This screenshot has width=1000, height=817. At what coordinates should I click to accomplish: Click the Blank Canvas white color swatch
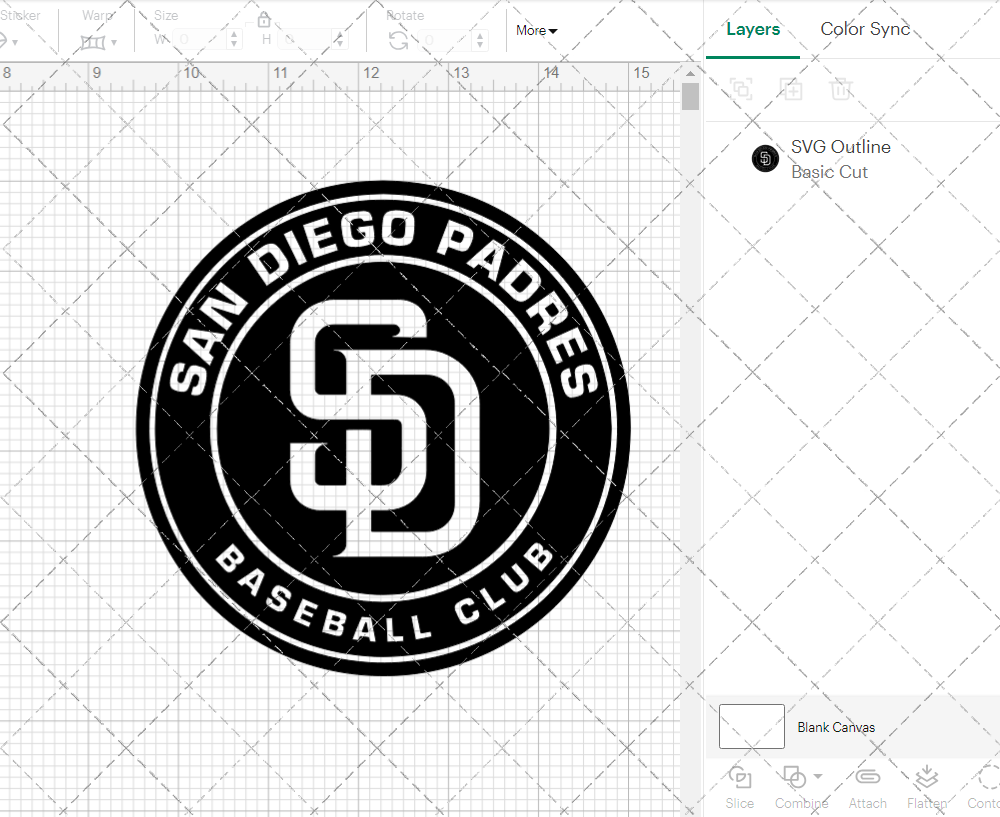click(751, 727)
